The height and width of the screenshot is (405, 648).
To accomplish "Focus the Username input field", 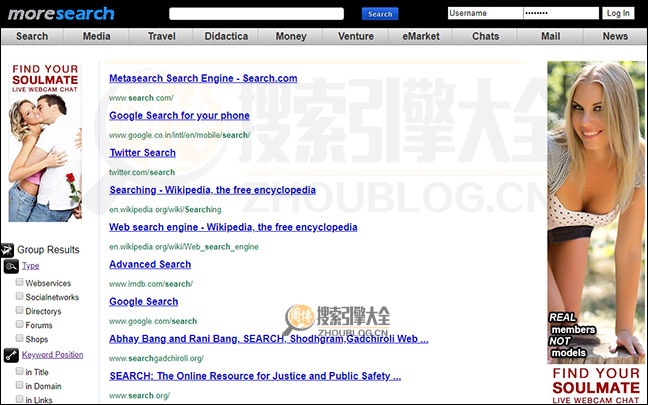I will pos(484,13).
